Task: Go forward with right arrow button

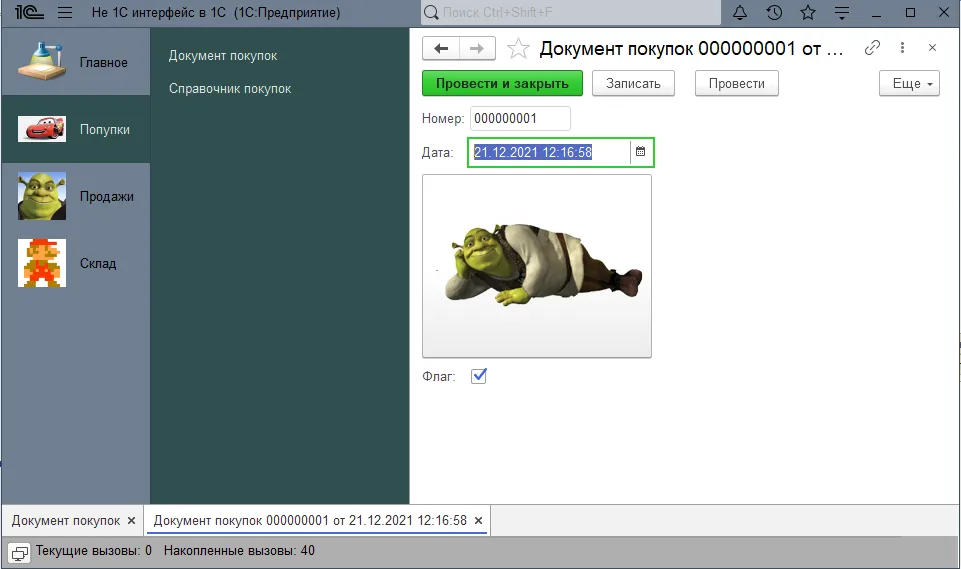Action: pyautogui.click(x=477, y=48)
